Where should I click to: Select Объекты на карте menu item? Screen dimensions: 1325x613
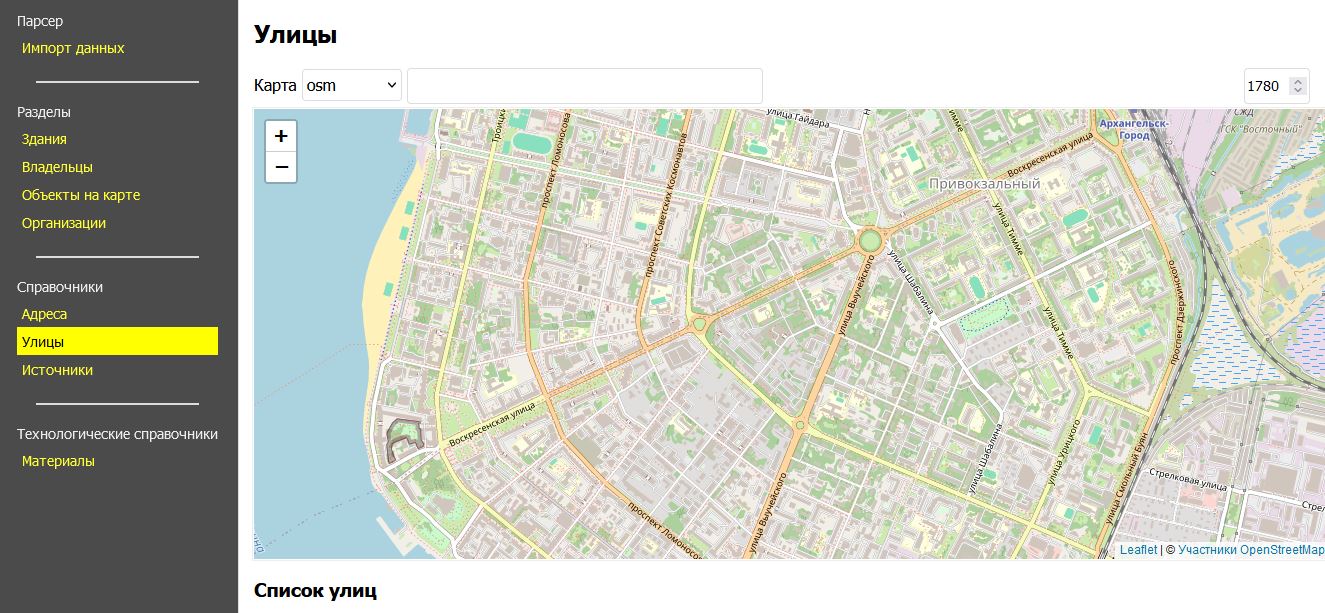tap(81, 195)
